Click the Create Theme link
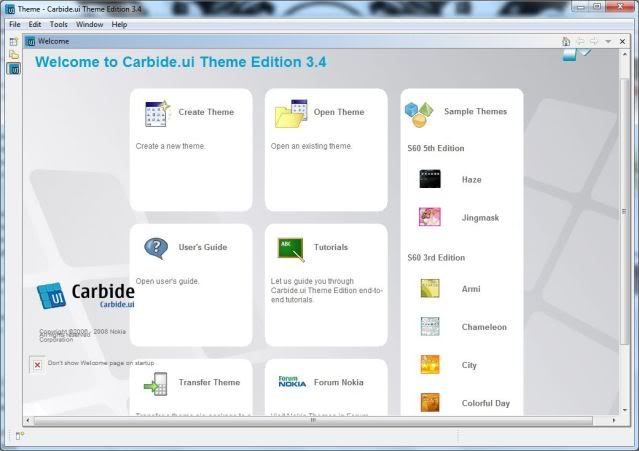Image resolution: width=639 pixels, height=451 pixels. coord(206,112)
